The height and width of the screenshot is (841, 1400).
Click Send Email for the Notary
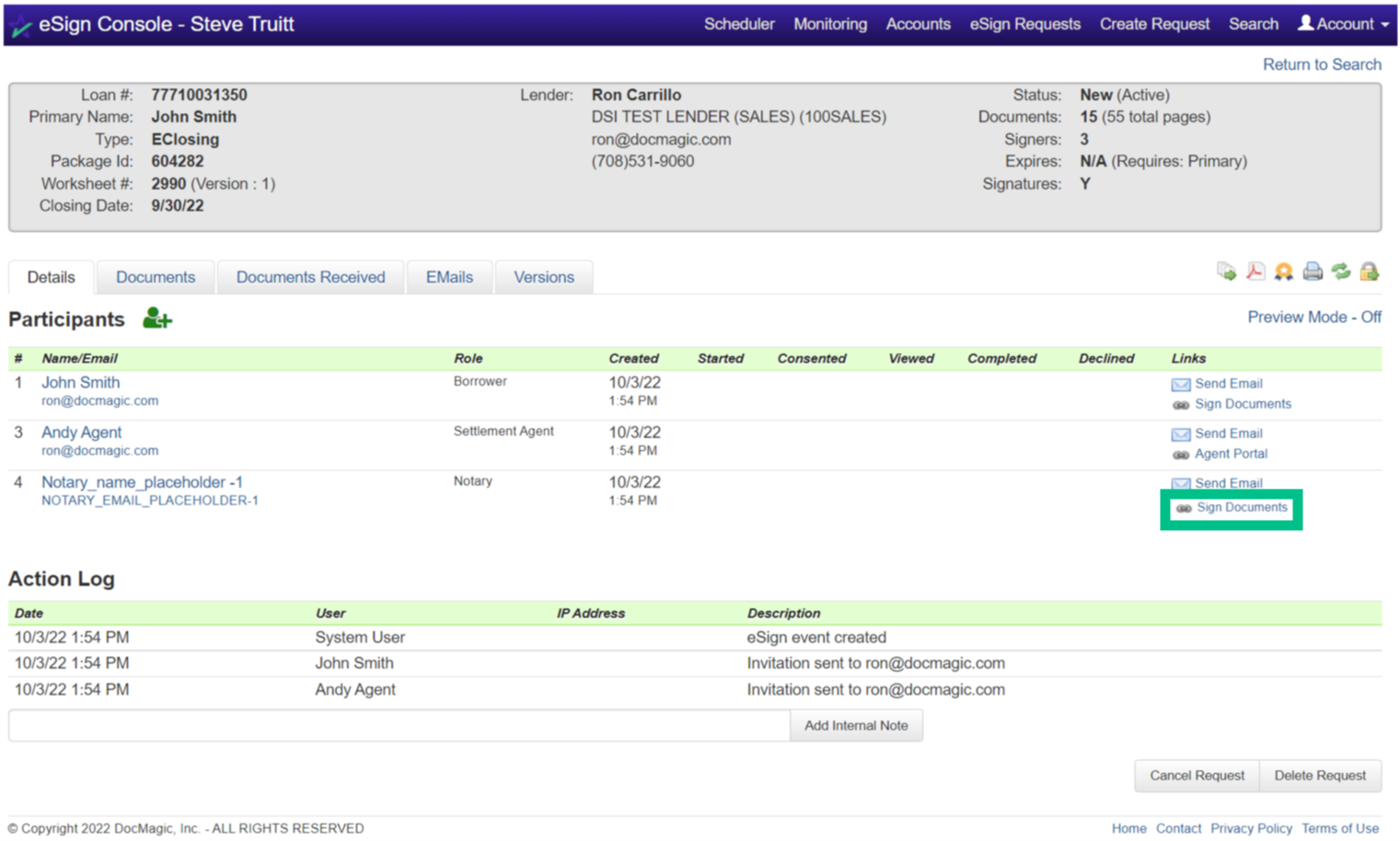point(1229,483)
